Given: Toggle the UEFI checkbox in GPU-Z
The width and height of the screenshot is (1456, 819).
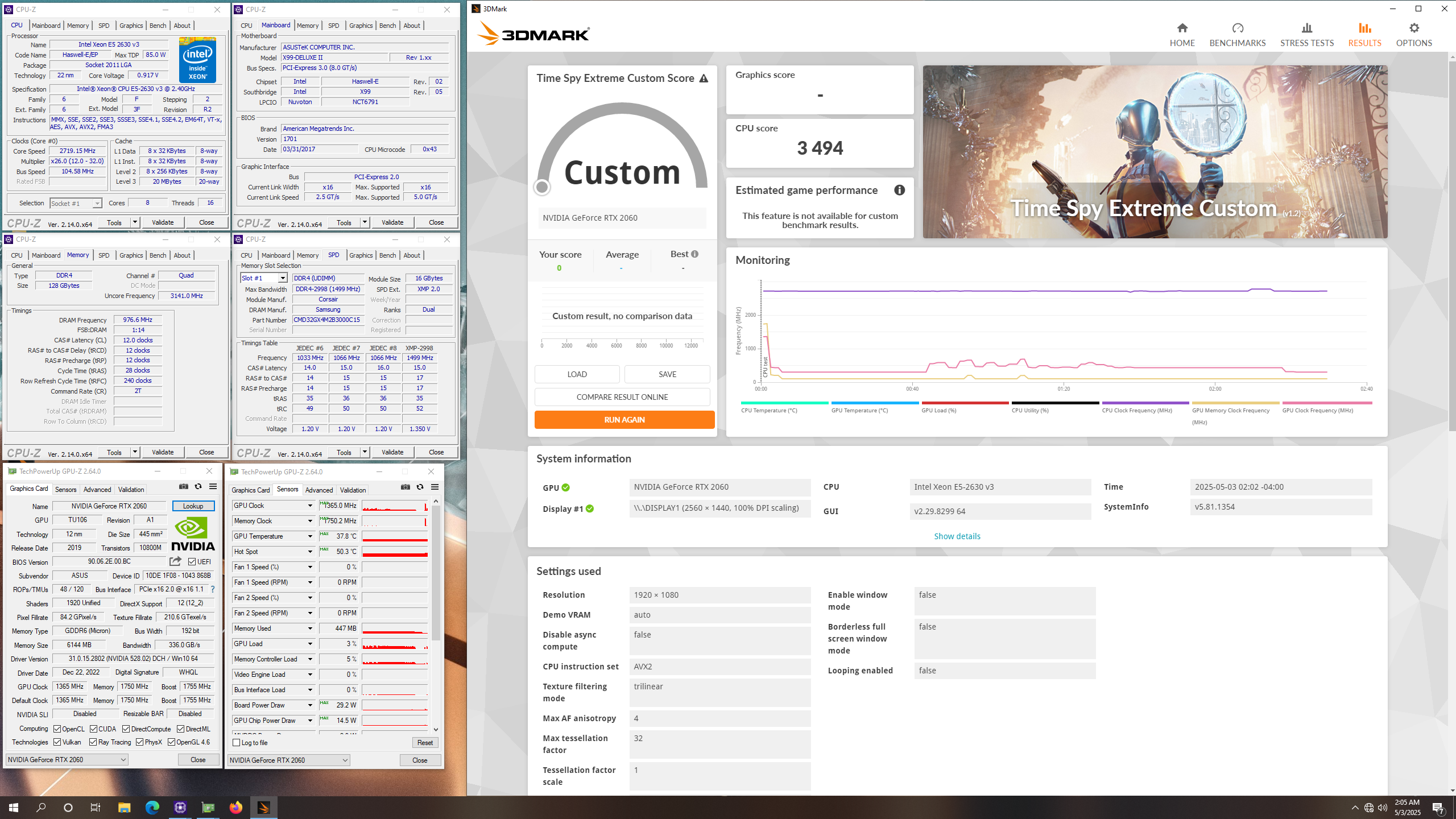Looking at the screenshot, I should click(x=192, y=562).
